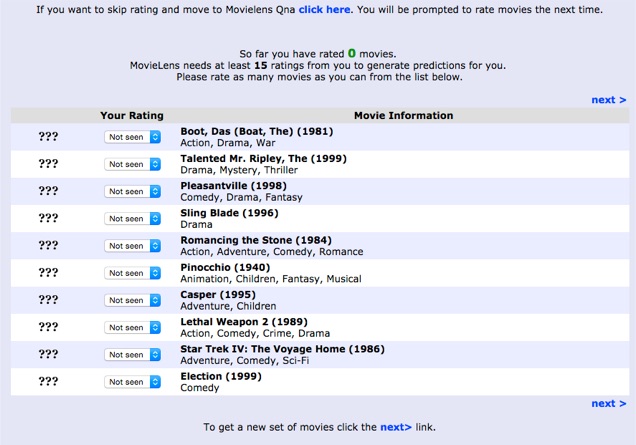Image resolution: width=636 pixels, height=445 pixels.
Task: Click the 'Movie Information' column header
Action: (404, 116)
